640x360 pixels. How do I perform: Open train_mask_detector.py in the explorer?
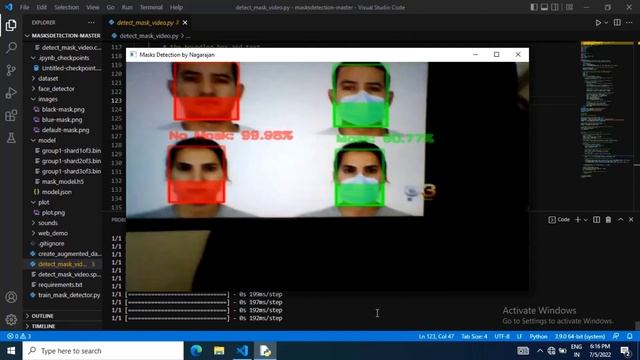click(69, 295)
